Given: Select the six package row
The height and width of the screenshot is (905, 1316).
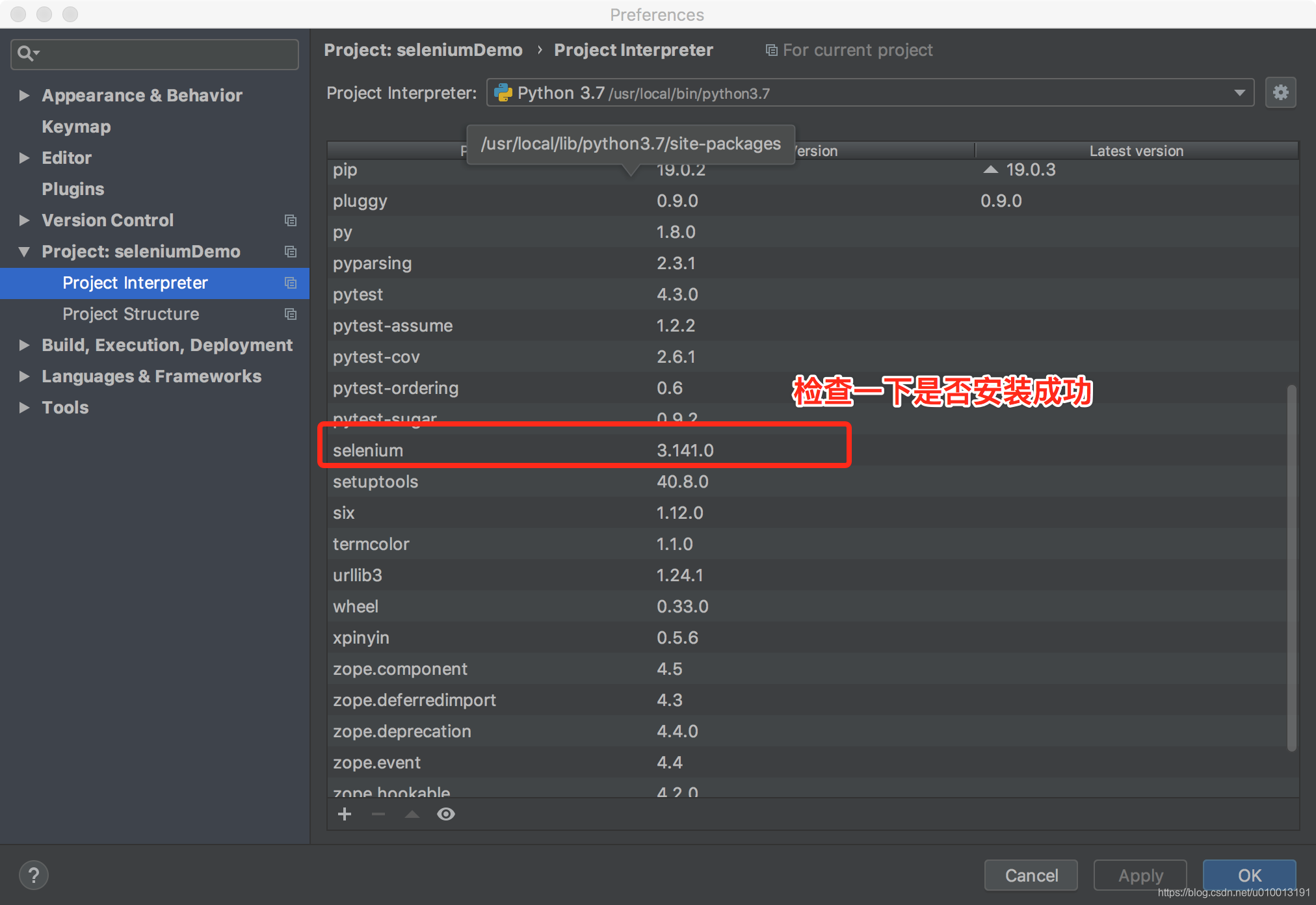Looking at the screenshot, I should (x=813, y=513).
